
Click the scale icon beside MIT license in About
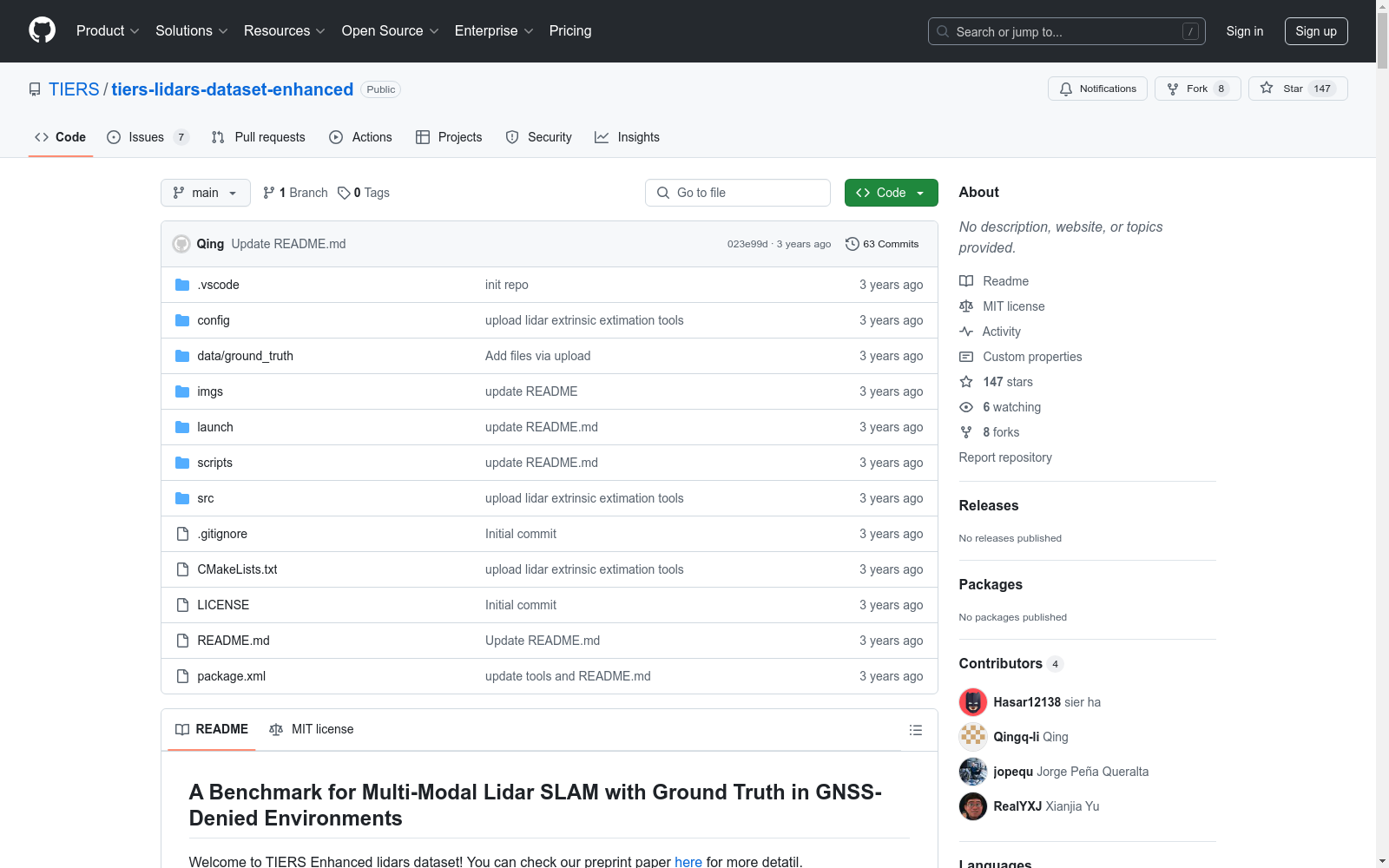[966, 306]
